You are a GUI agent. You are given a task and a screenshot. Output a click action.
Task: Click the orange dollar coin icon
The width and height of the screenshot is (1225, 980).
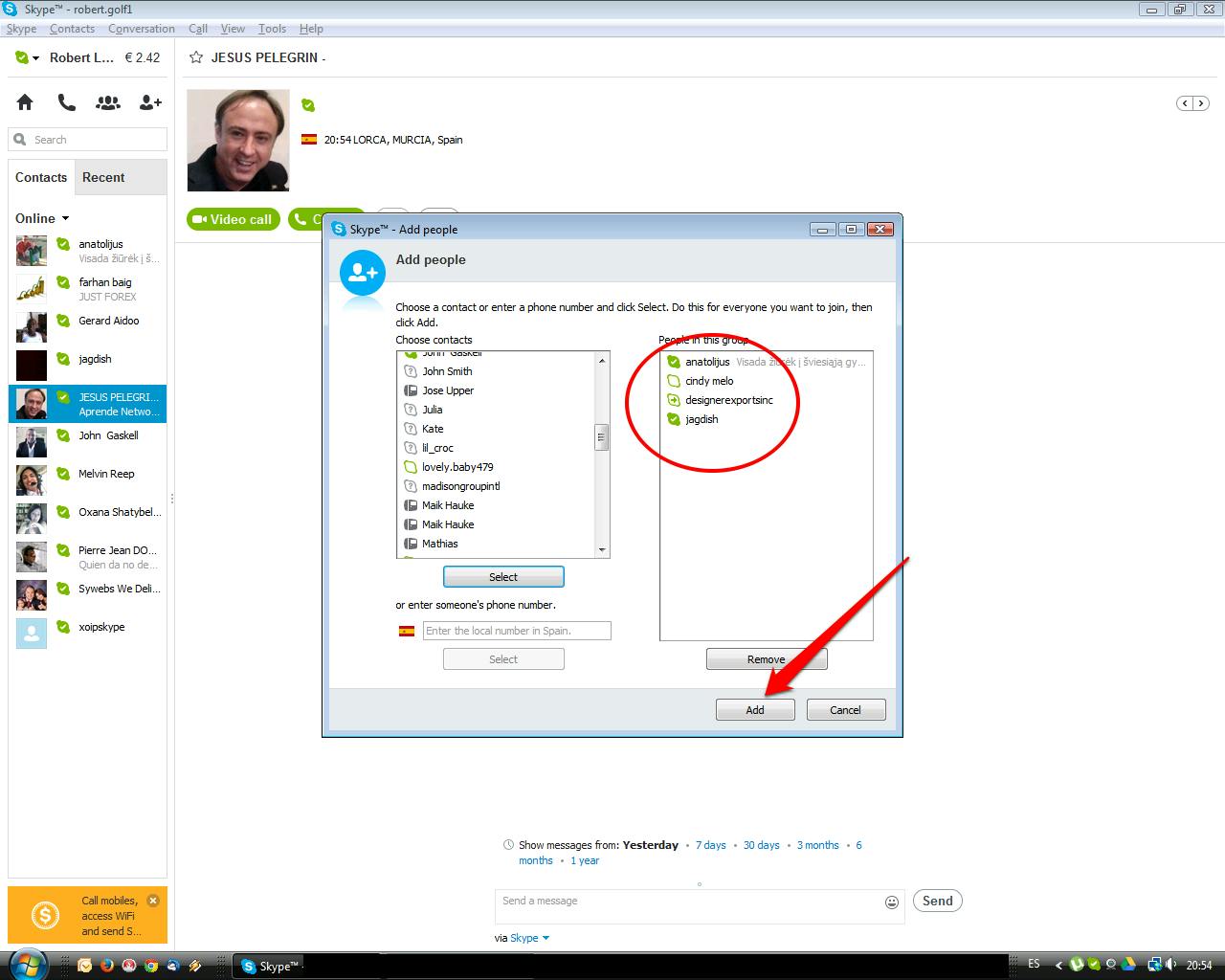pyautogui.click(x=45, y=916)
